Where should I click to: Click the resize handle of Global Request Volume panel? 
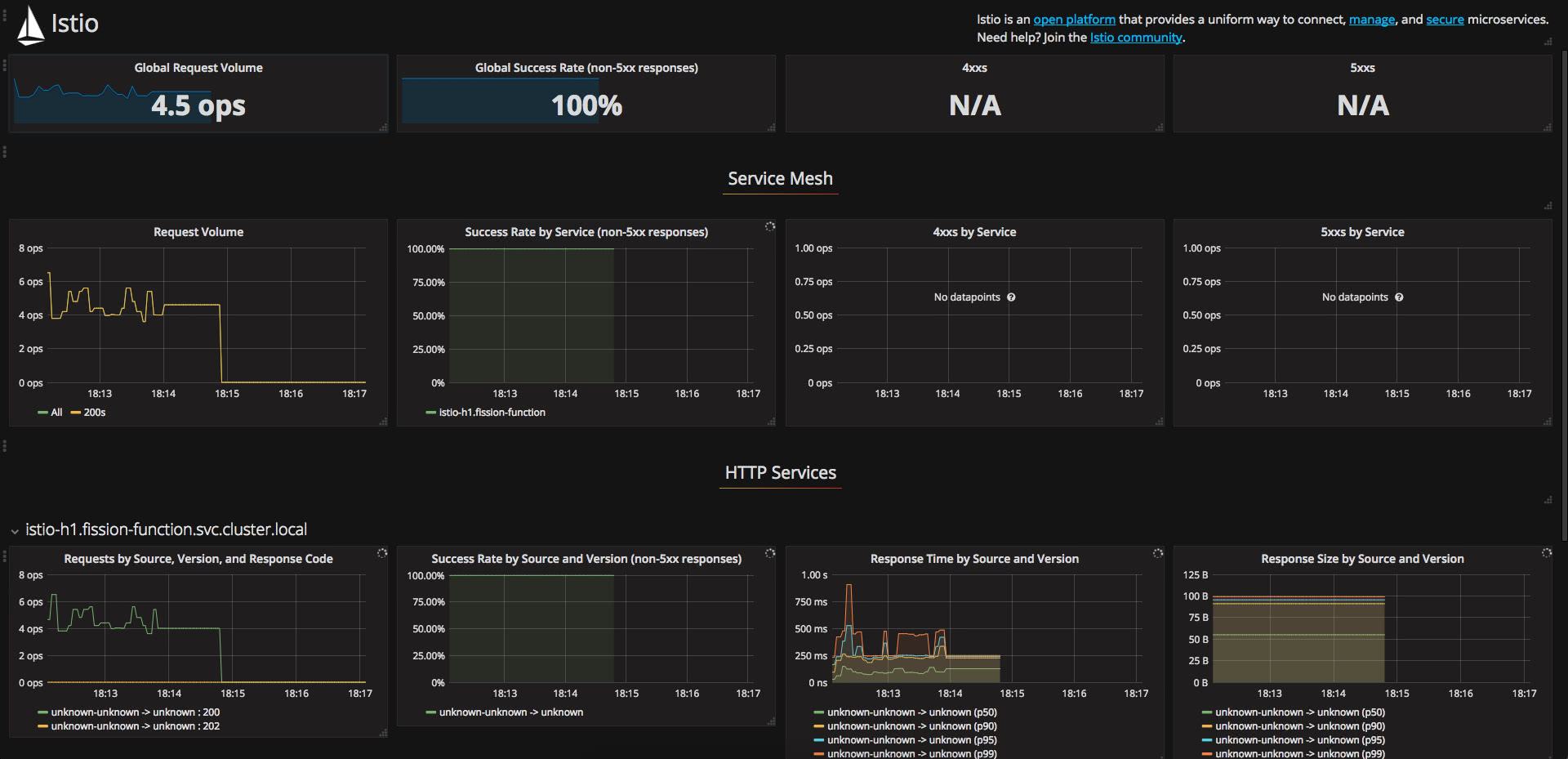(383, 127)
